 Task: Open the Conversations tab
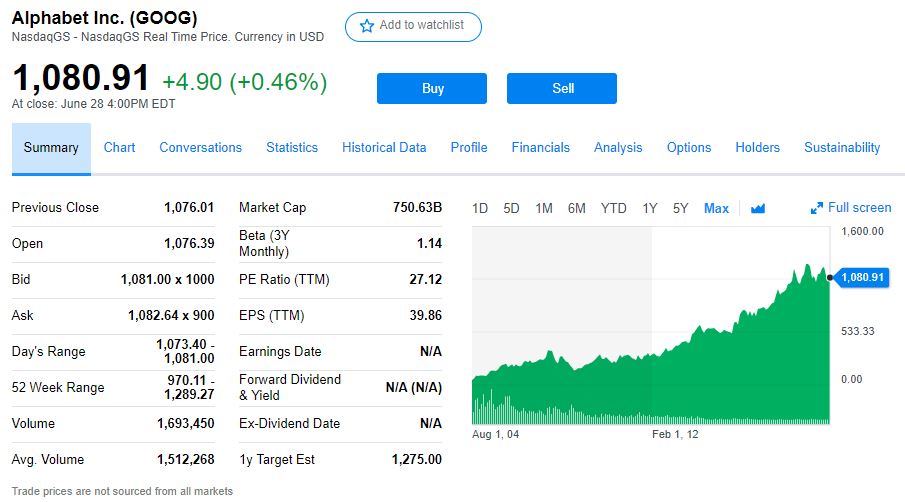200,148
